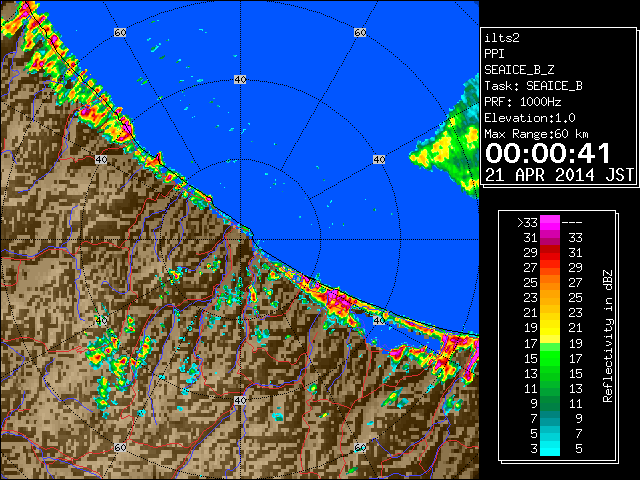Click the 60 km ring label in southeast
The height and width of the screenshot is (480, 640).
[x=360, y=447]
